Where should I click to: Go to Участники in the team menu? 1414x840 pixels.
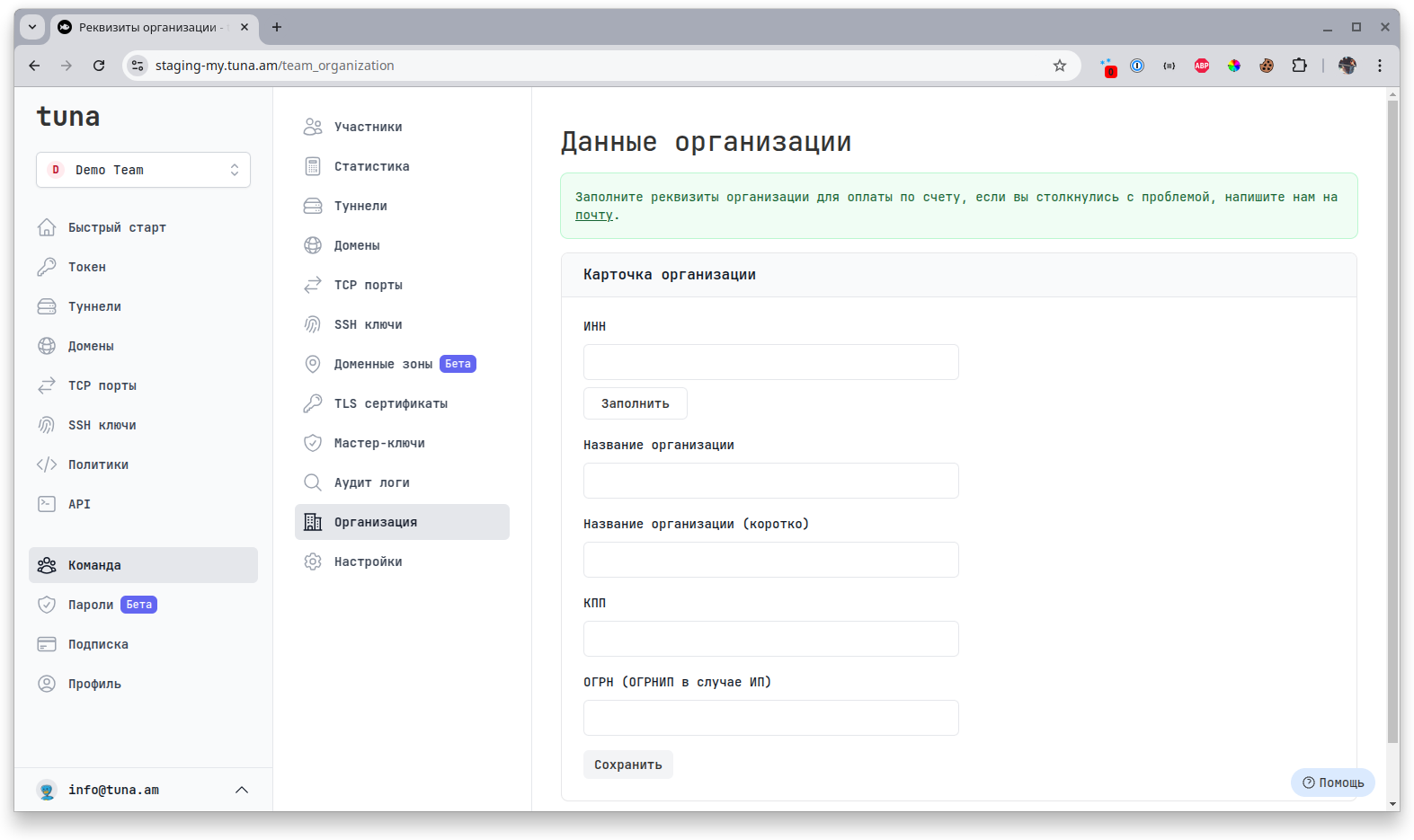tap(368, 127)
